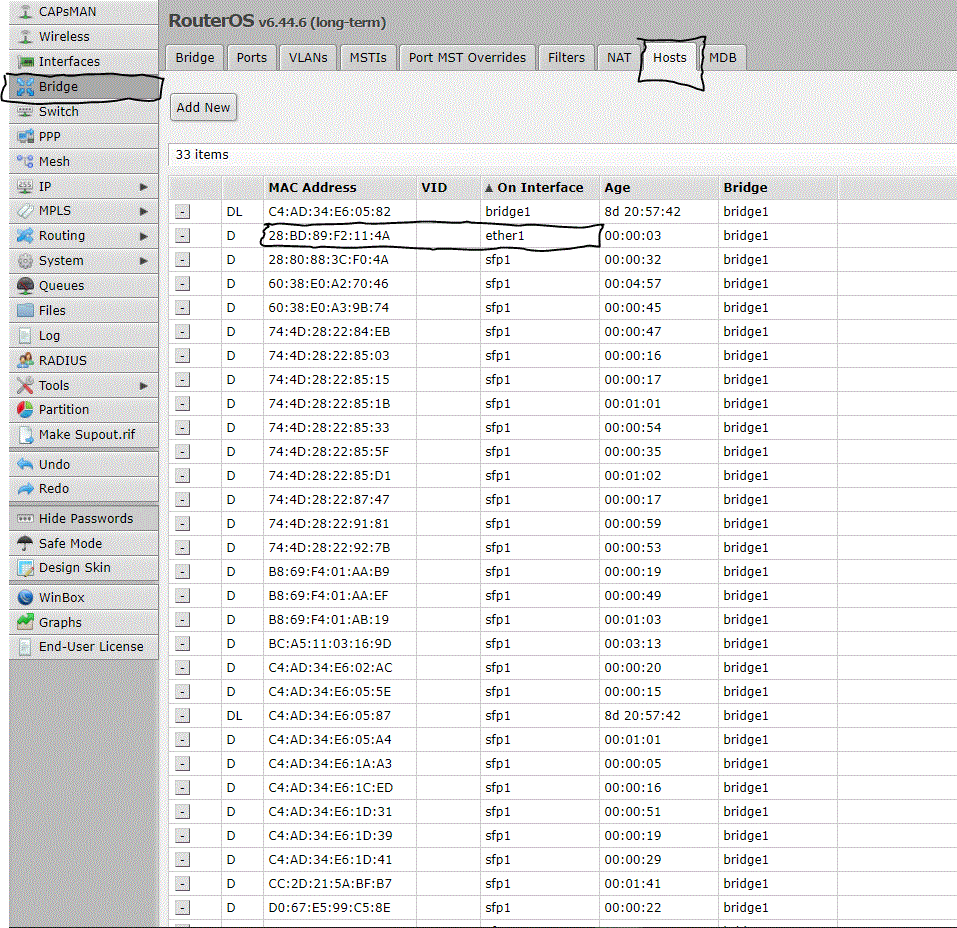The height and width of the screenshot is (928, 957).
Task: Click the Undo arrow icon
Action: pos(25,465)
